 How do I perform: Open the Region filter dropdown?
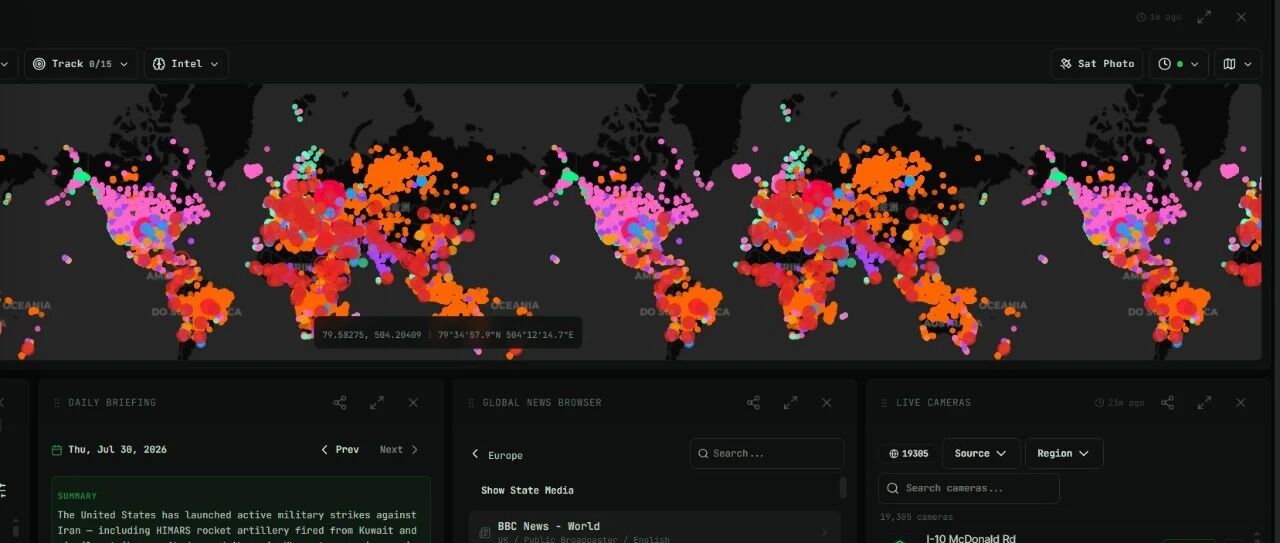(x=1064, y=453)
